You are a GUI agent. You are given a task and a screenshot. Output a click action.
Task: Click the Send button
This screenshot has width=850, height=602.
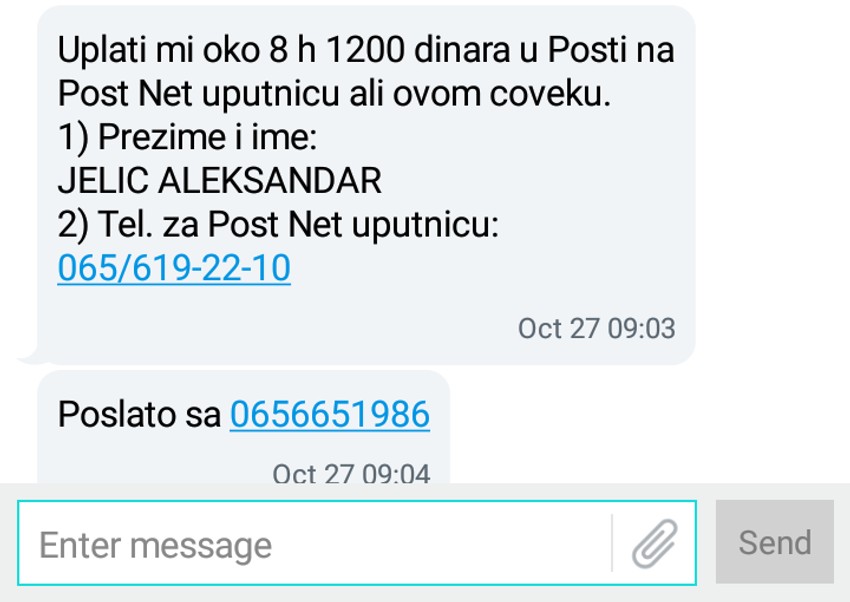pyautogui.click(x=775, y=542)
